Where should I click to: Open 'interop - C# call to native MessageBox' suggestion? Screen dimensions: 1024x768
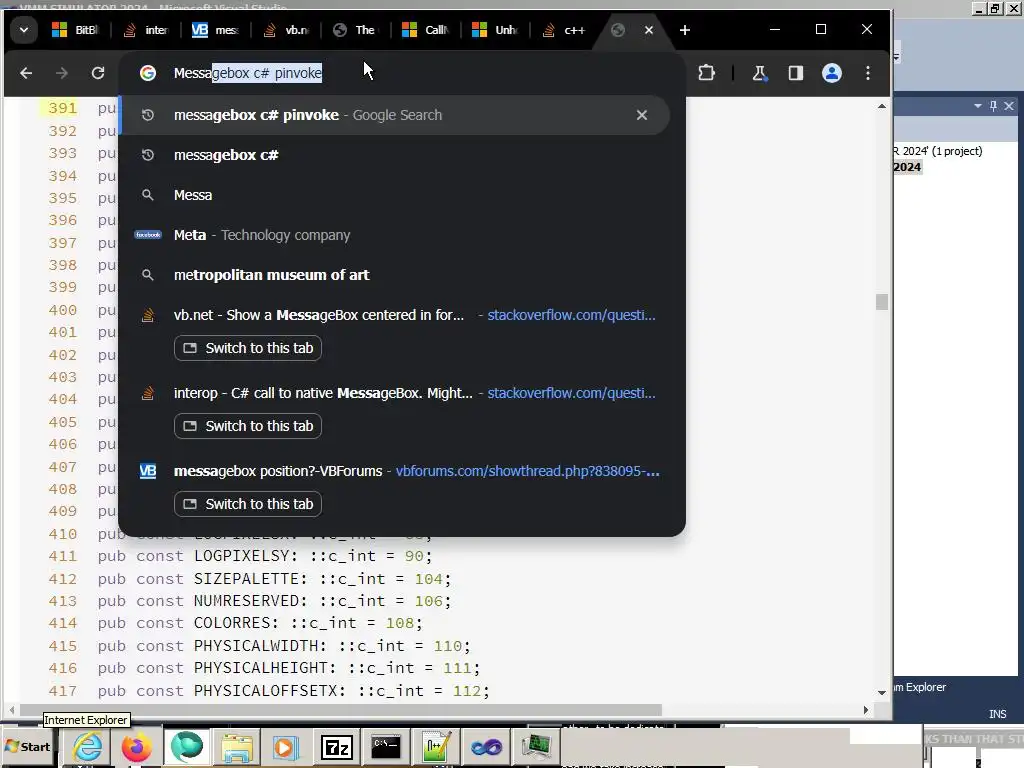click(x=395, y=393)
